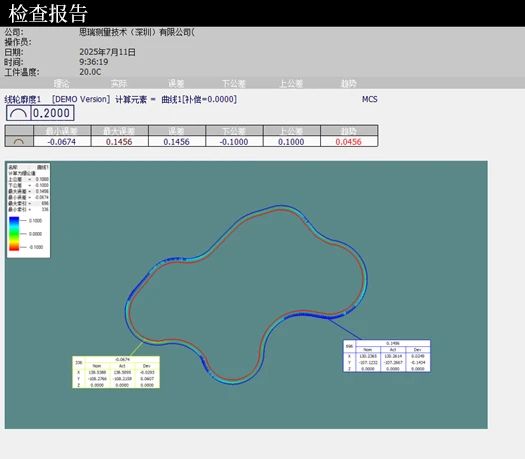Click the date value 2025年7月11日
Screen dimensions: 525x459
[107, 52]
